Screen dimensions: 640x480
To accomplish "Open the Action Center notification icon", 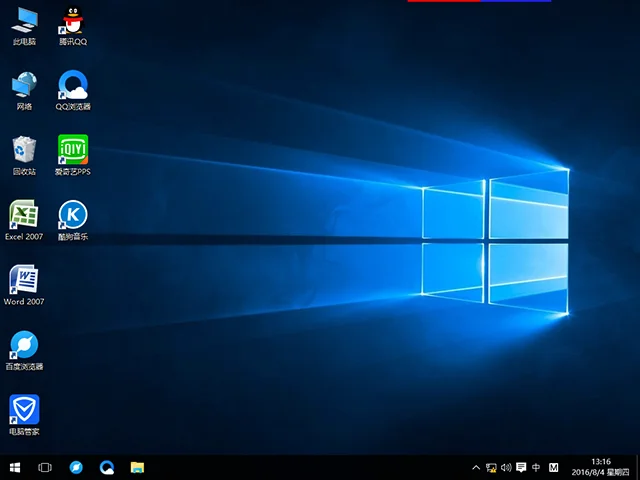I will (521, 467).
